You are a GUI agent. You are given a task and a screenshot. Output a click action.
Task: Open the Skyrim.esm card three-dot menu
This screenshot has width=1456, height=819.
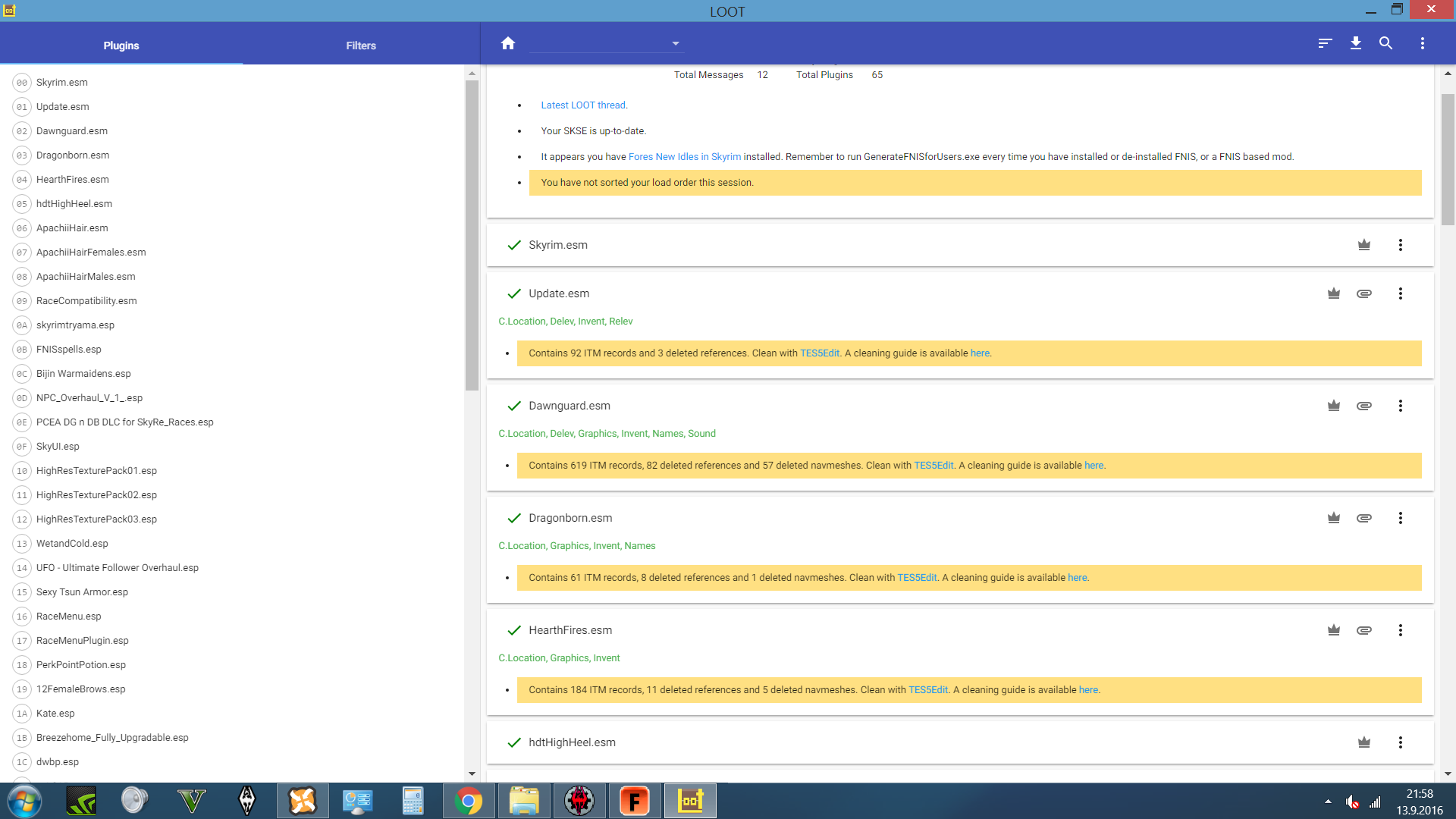coord(1400,245)
